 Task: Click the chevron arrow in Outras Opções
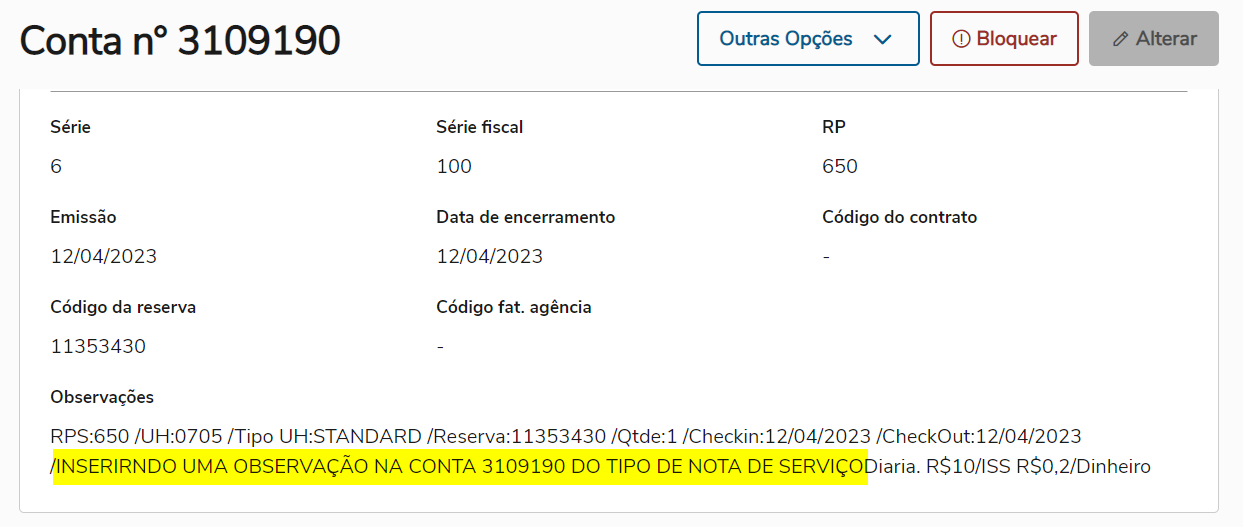[x=882, y=40]
